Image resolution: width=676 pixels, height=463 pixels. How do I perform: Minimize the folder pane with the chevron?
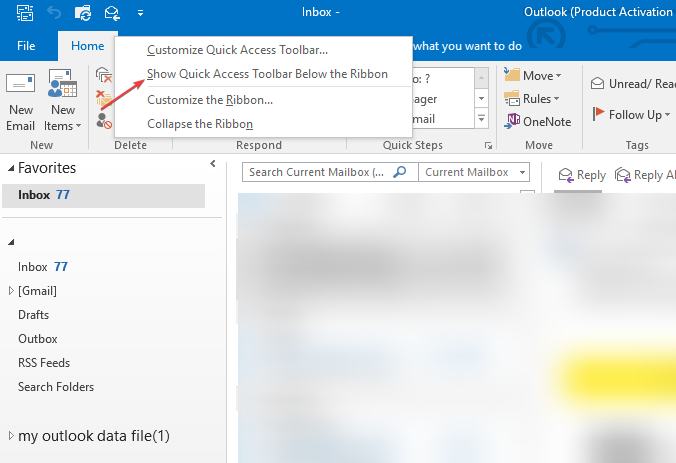click(x=213, y=163)
